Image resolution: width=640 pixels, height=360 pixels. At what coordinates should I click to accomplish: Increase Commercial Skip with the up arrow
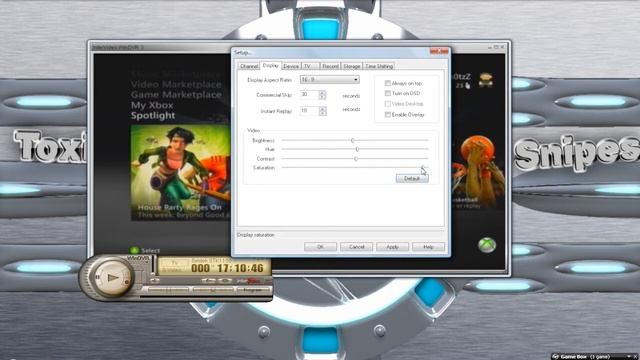click(x=322, y=93)
